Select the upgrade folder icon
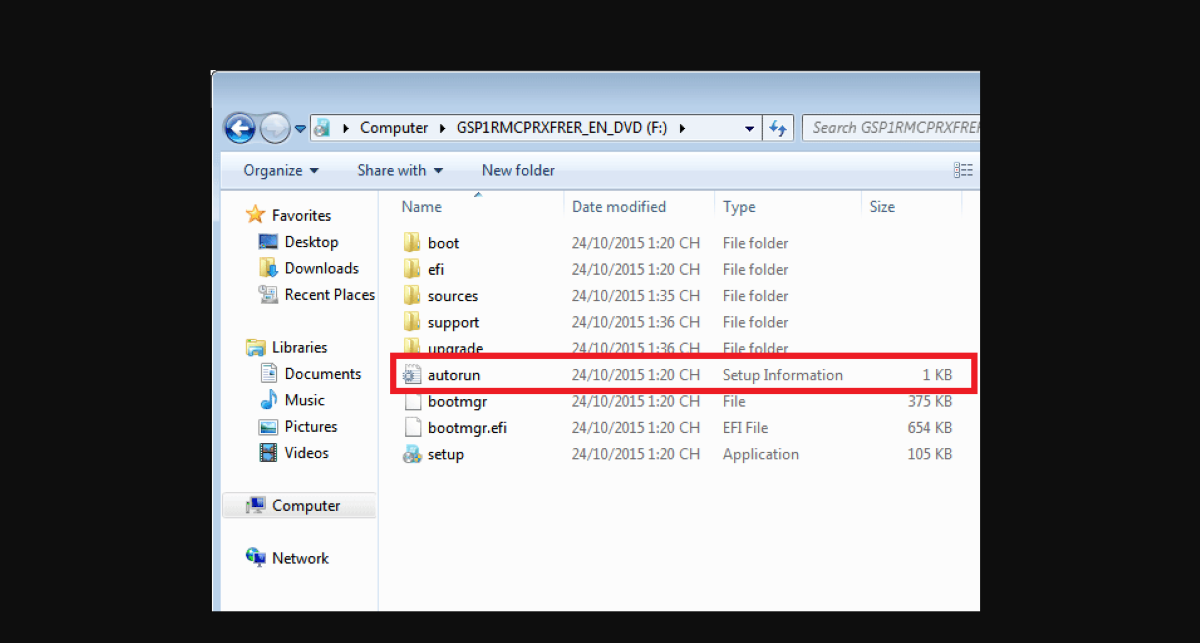 [x=412, y=347]
